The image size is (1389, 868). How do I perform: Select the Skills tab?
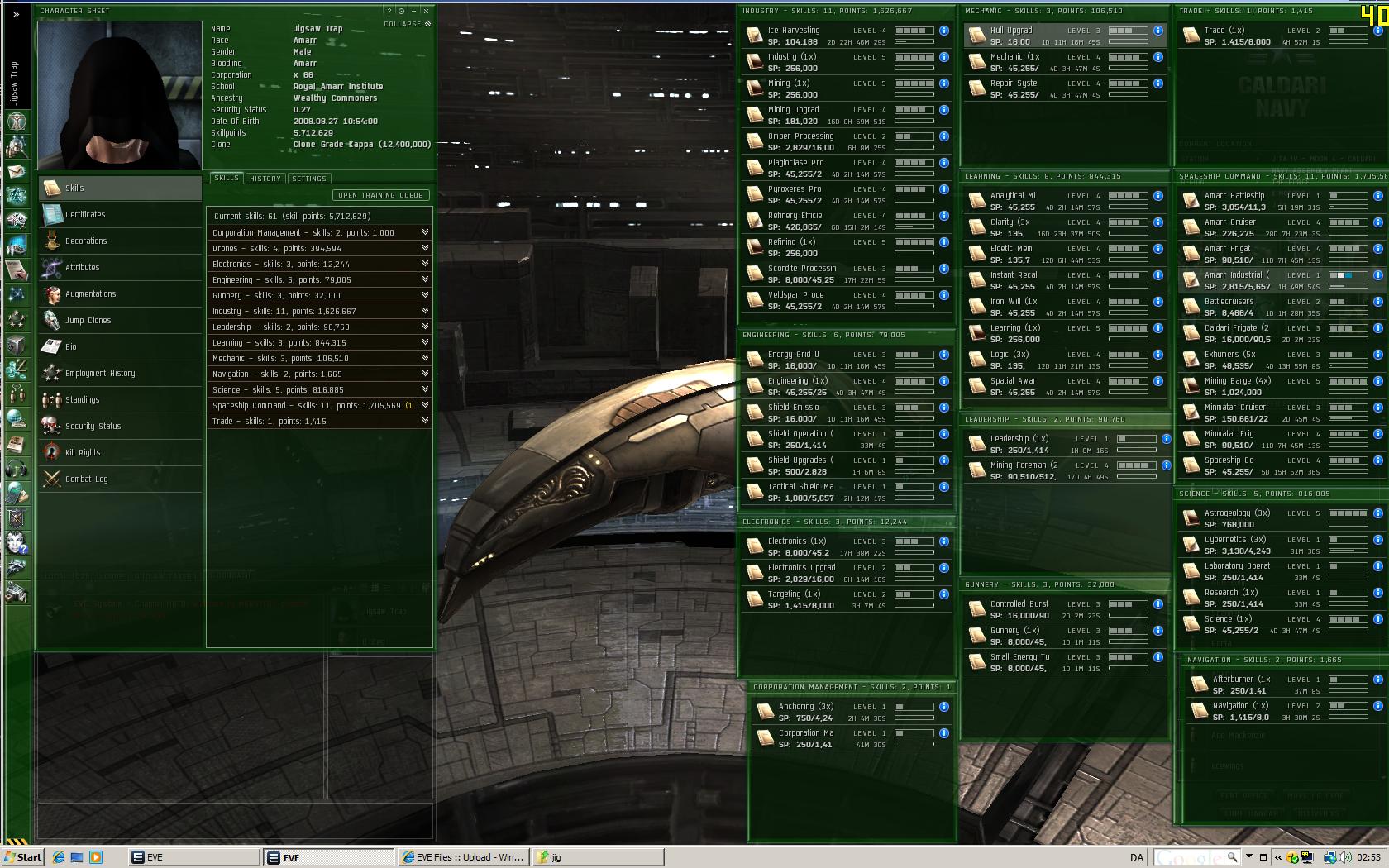pos(227,178)
